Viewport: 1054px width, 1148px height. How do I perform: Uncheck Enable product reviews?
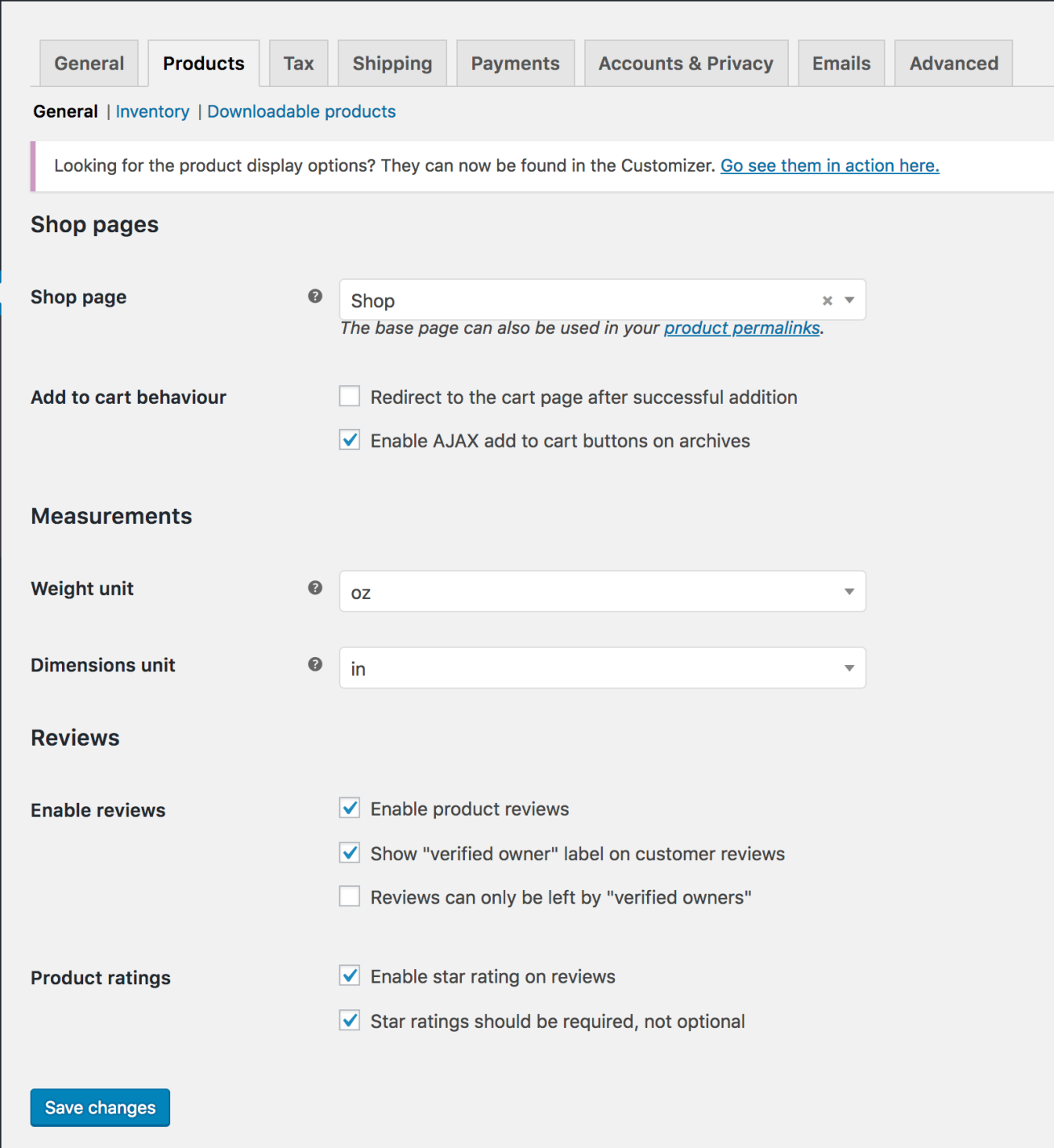click(349, 808)
